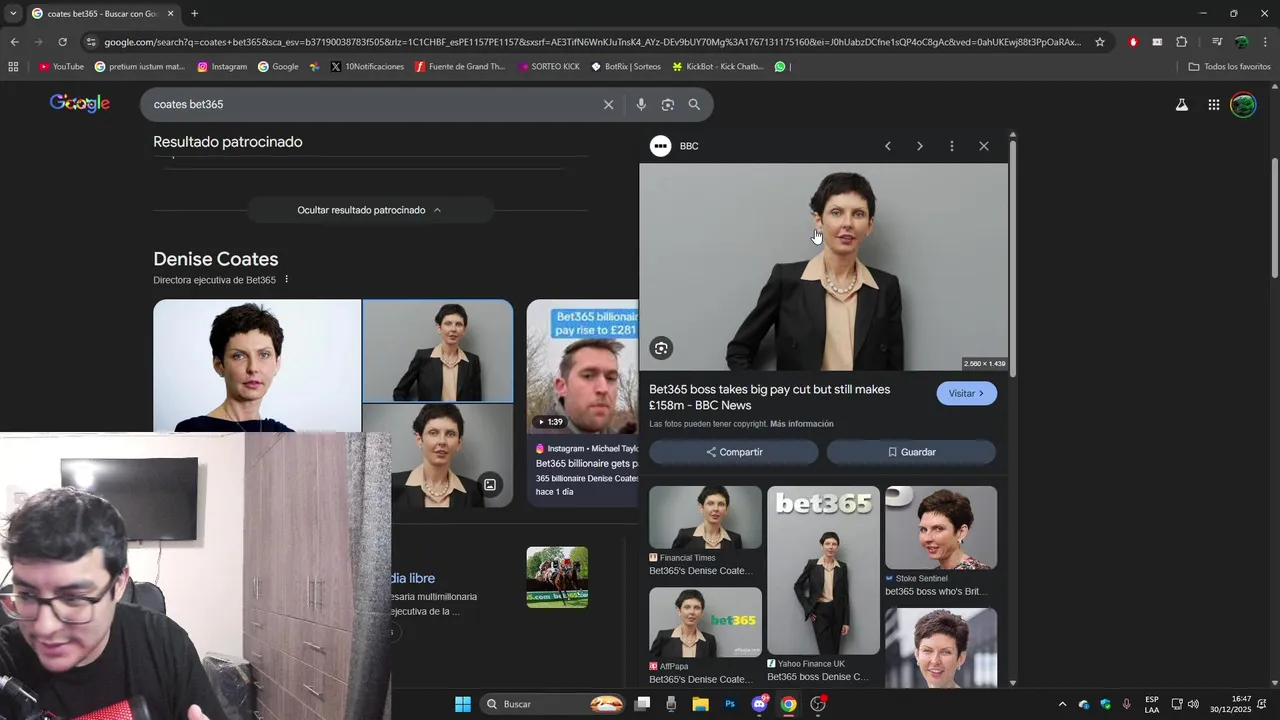The height and width of the screenshot is (720, 1280).
Task: Open Discord from the taskbar
Action: tap(759, 704)
